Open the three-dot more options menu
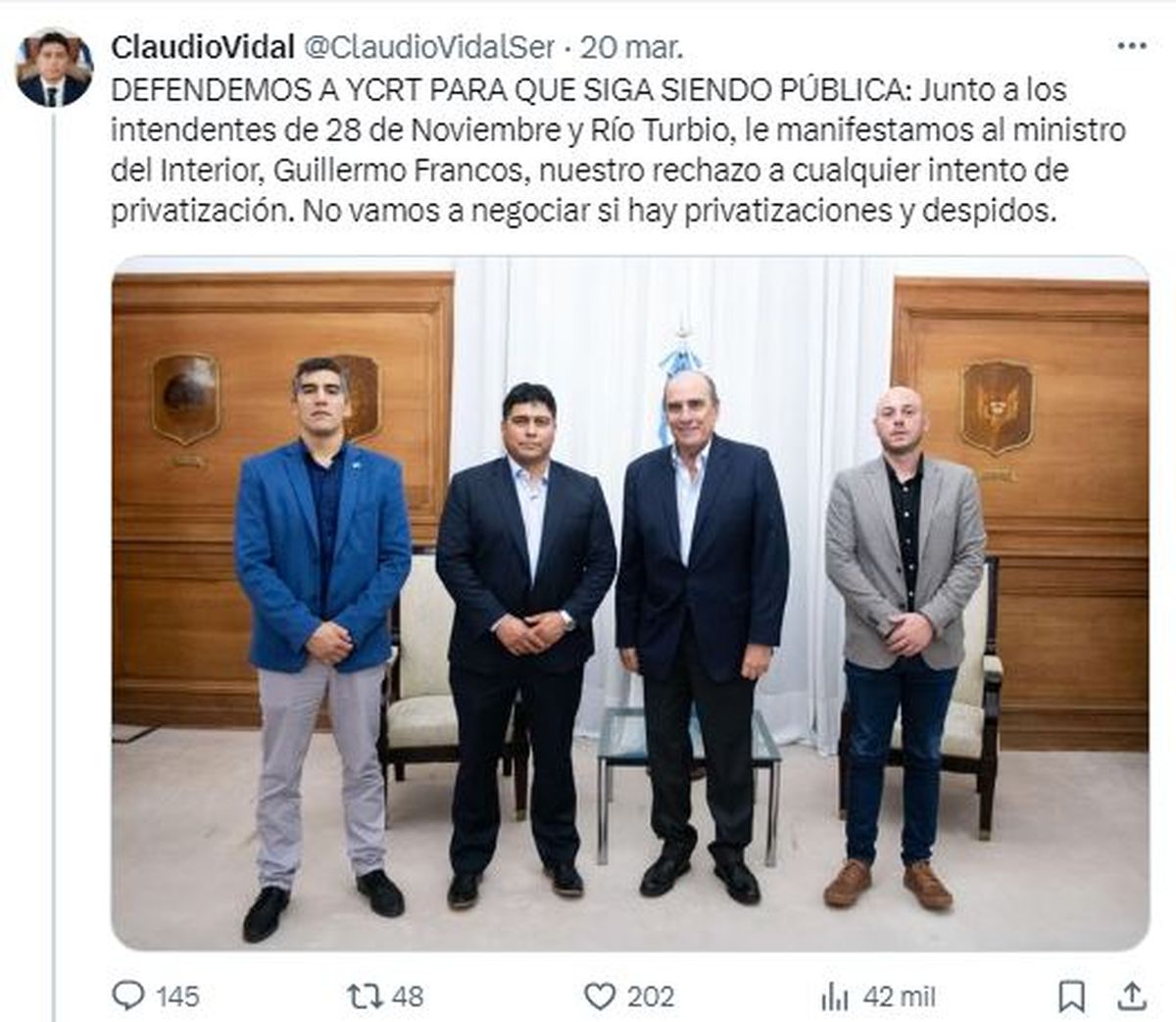Image resolution: width=1176 pixels, height=1022 pixels. (x=1132, y=45)
